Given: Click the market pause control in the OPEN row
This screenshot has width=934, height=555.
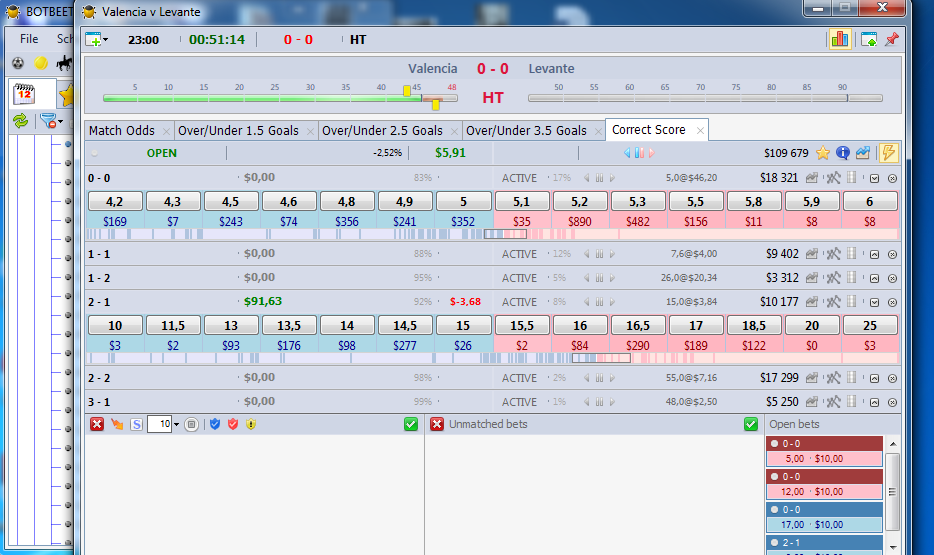Looking at the screenshot, I should pyautogui.click(x=639, y=153).
